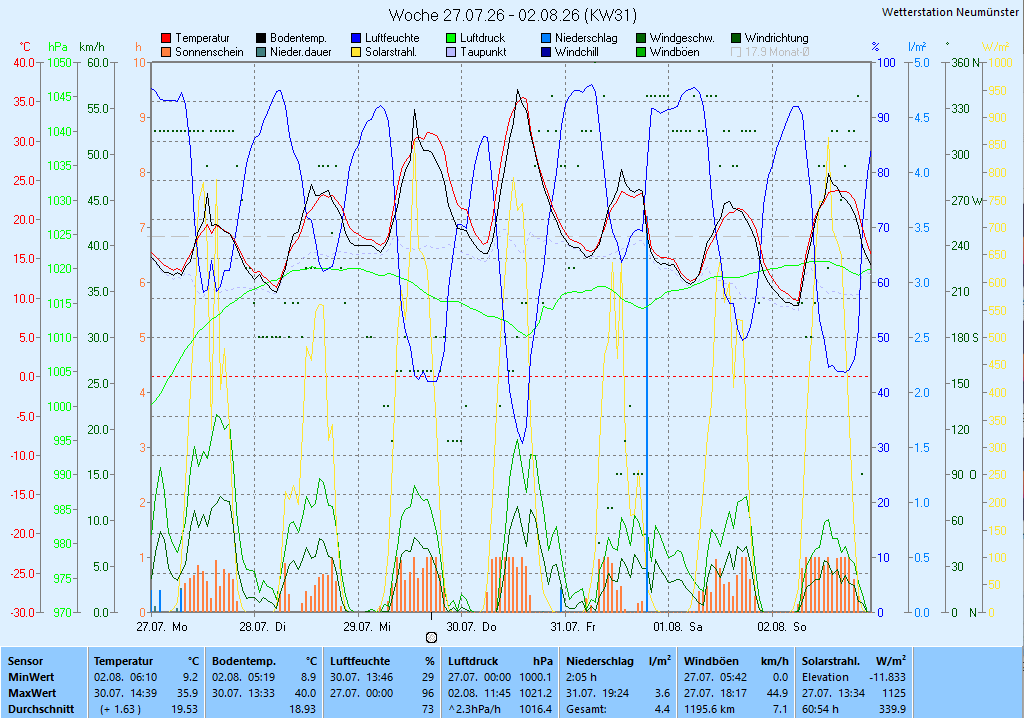Select the 28.07. Di date label
The width and height of the screenshot is (1024, 718).
263,627
